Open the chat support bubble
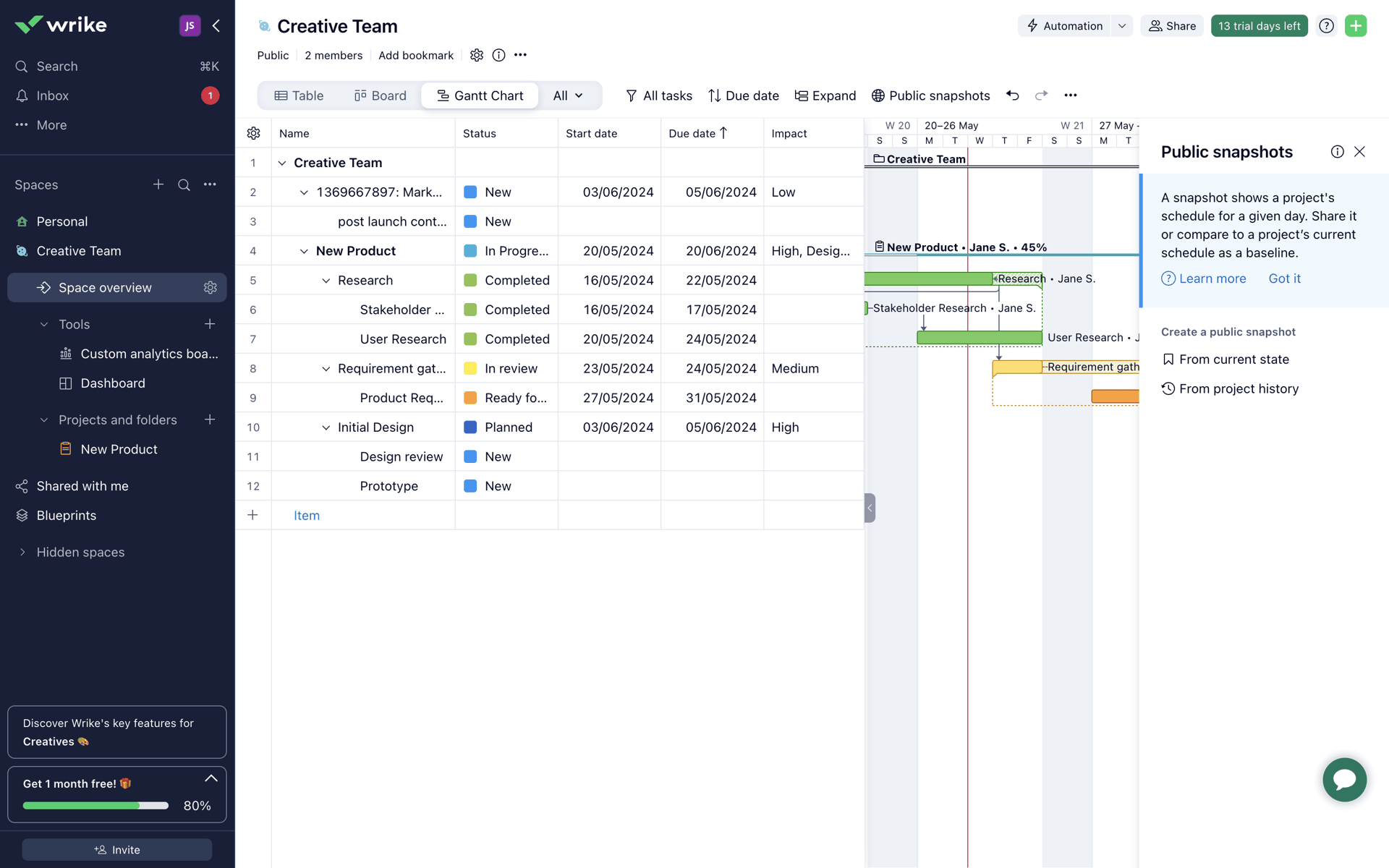 pyautogui.click(x=1344, y=780)
